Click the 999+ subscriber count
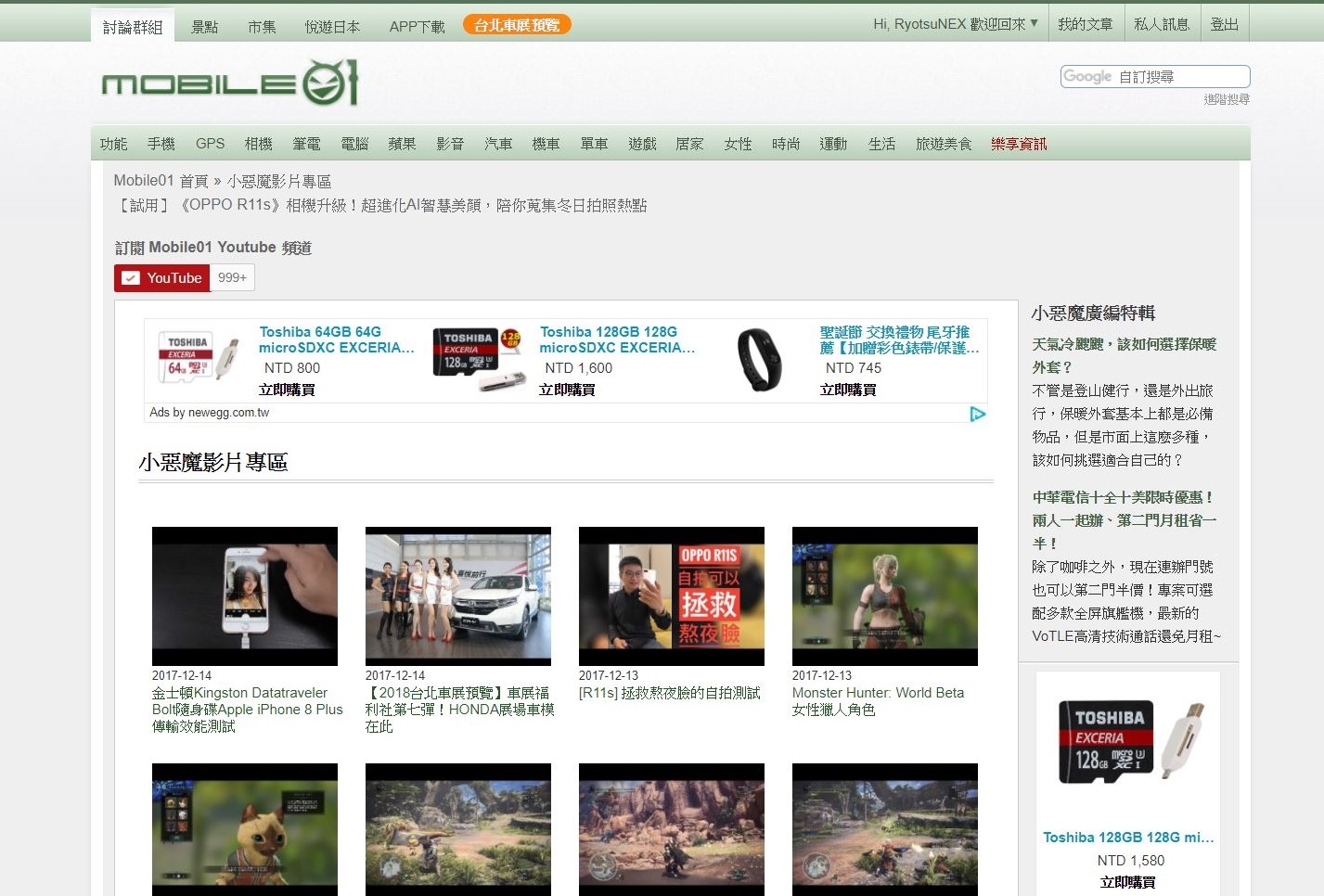The width and height of the screenshot is (1324, 896). (233, 278)
